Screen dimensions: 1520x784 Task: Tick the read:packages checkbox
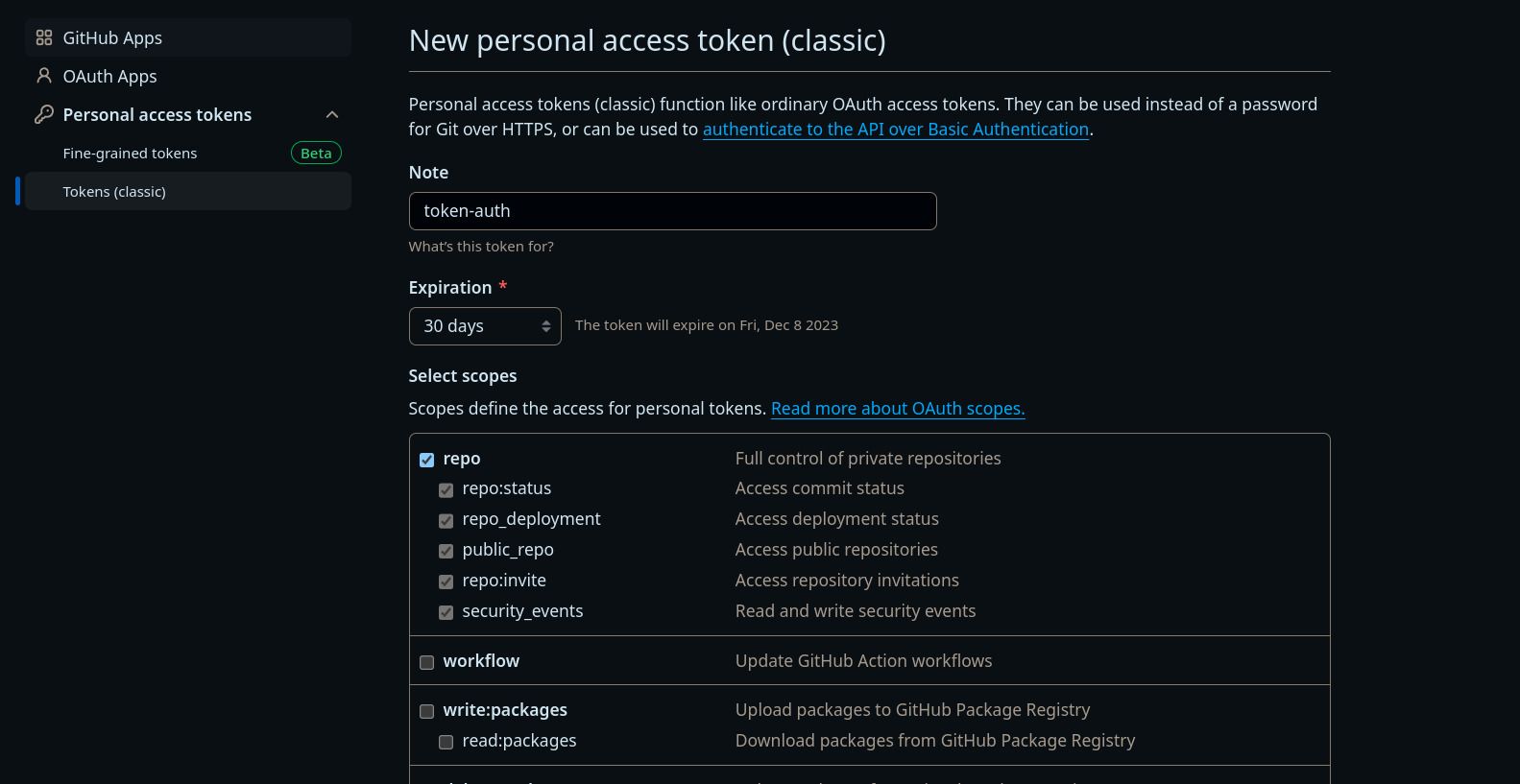(446, 742)
